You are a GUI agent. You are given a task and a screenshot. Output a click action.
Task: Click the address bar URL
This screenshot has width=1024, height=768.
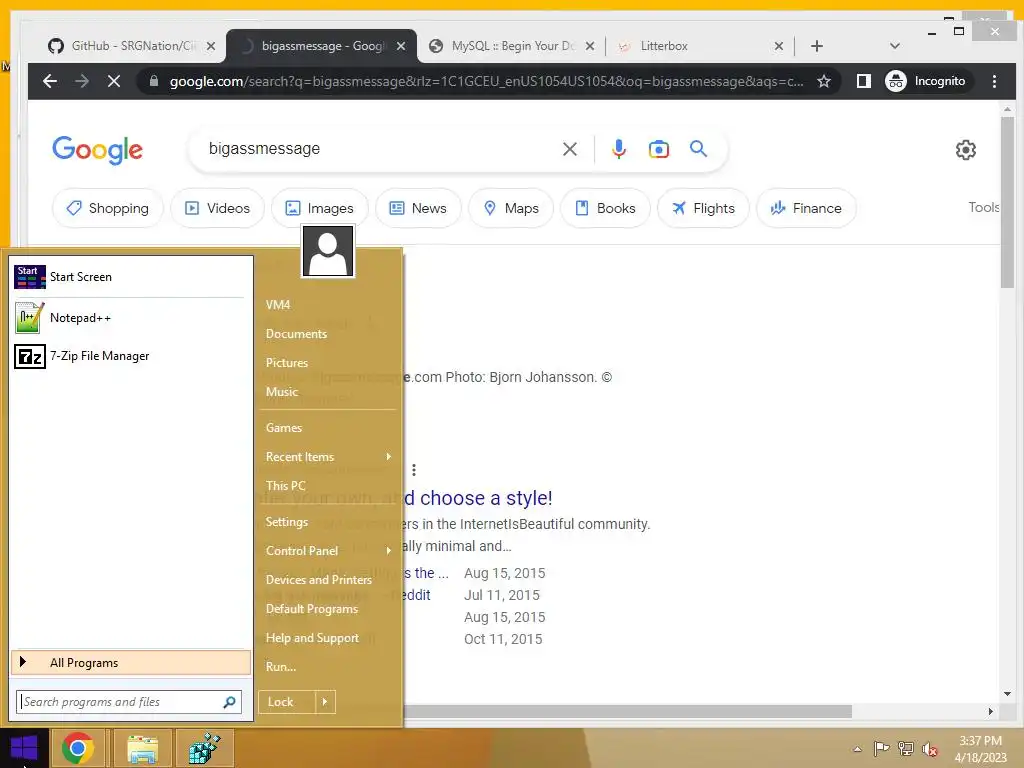pyautogui.click(x=486, y=81)
